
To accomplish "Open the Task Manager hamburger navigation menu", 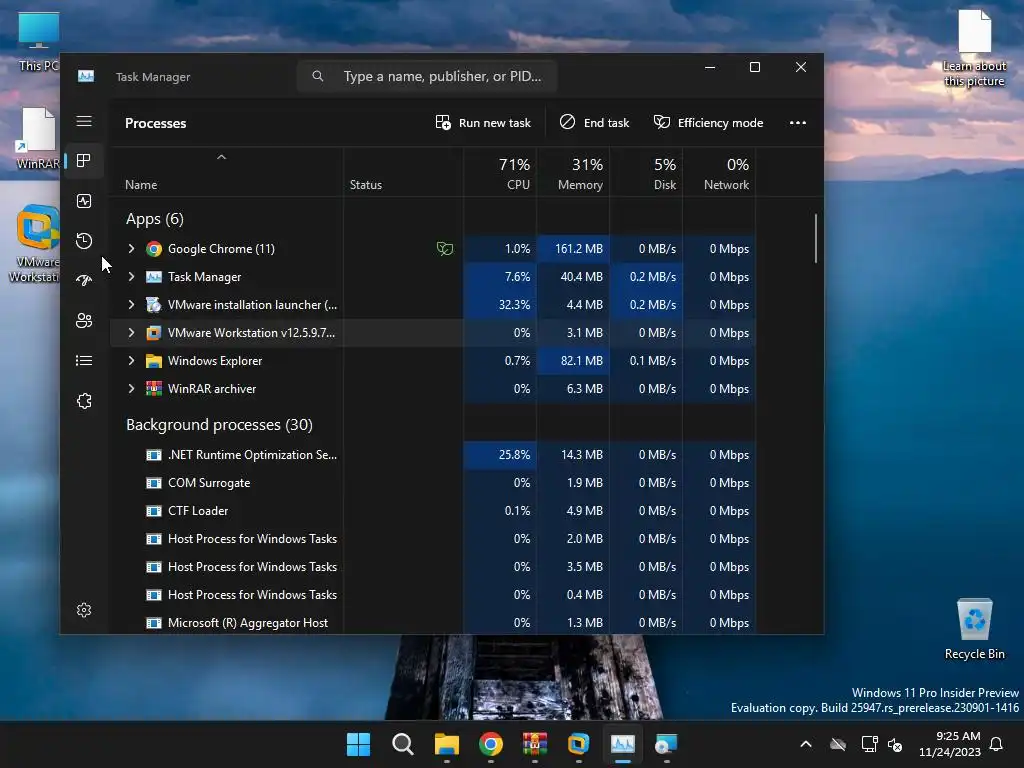I will point(84,121).
